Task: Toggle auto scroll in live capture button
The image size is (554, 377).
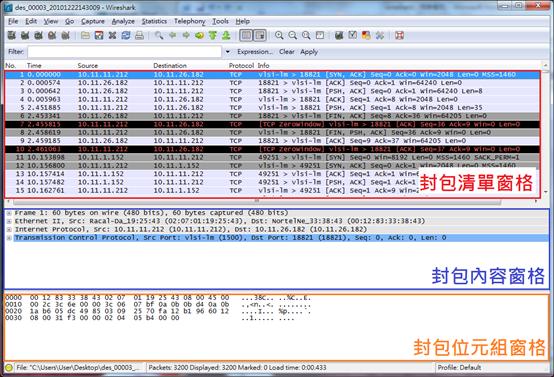Action: pos(260,35)
